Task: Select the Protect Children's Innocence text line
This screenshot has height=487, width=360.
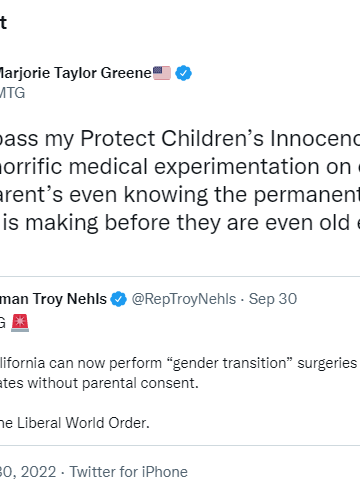Action: coord(180,139)
